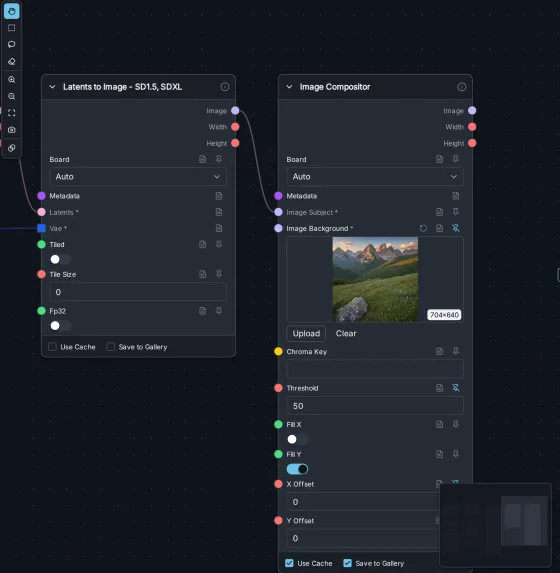Click Height output handle of Image Compositor
Viewport: 560px width, 573px height.
(x=472, y=143)
